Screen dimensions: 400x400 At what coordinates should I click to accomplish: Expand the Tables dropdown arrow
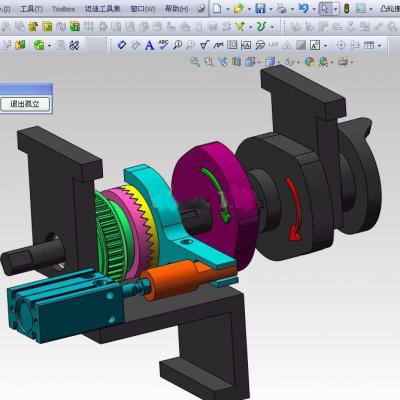pyautogui.click(x=380, y=45)
